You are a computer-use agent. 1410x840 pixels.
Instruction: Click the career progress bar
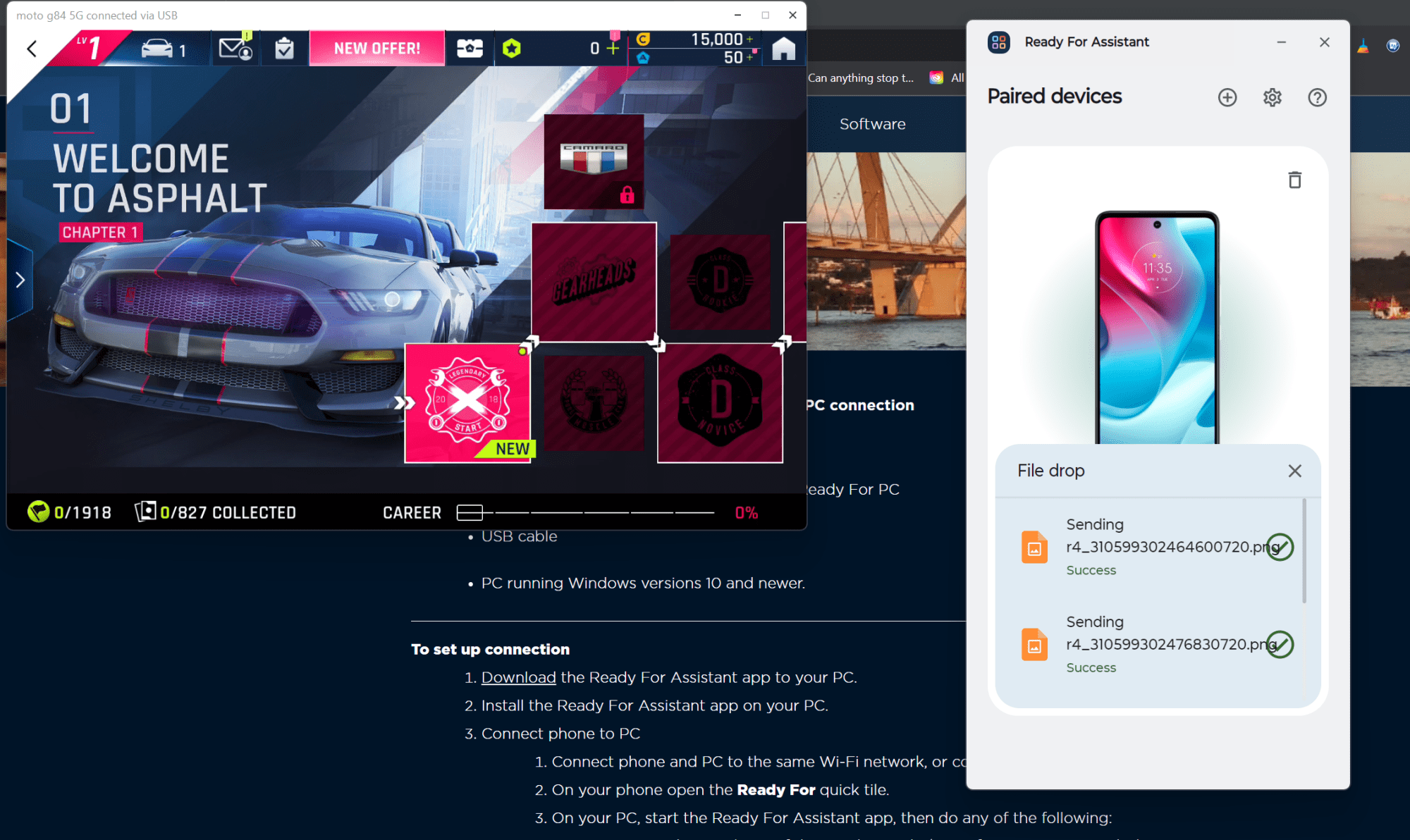pyautogui.click(x=585, y=512)
